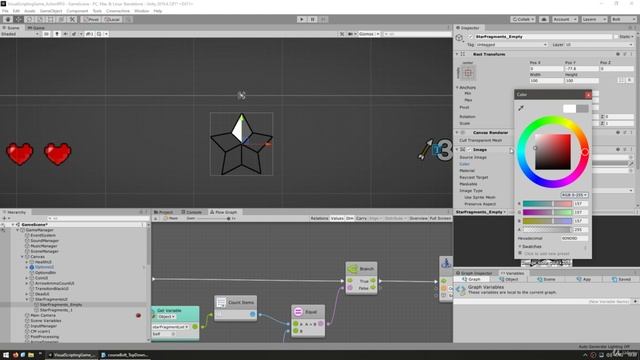This screenshot has width=640, height=360.
Task: Click the Graph Variables icon
Action: click(460, 290)
